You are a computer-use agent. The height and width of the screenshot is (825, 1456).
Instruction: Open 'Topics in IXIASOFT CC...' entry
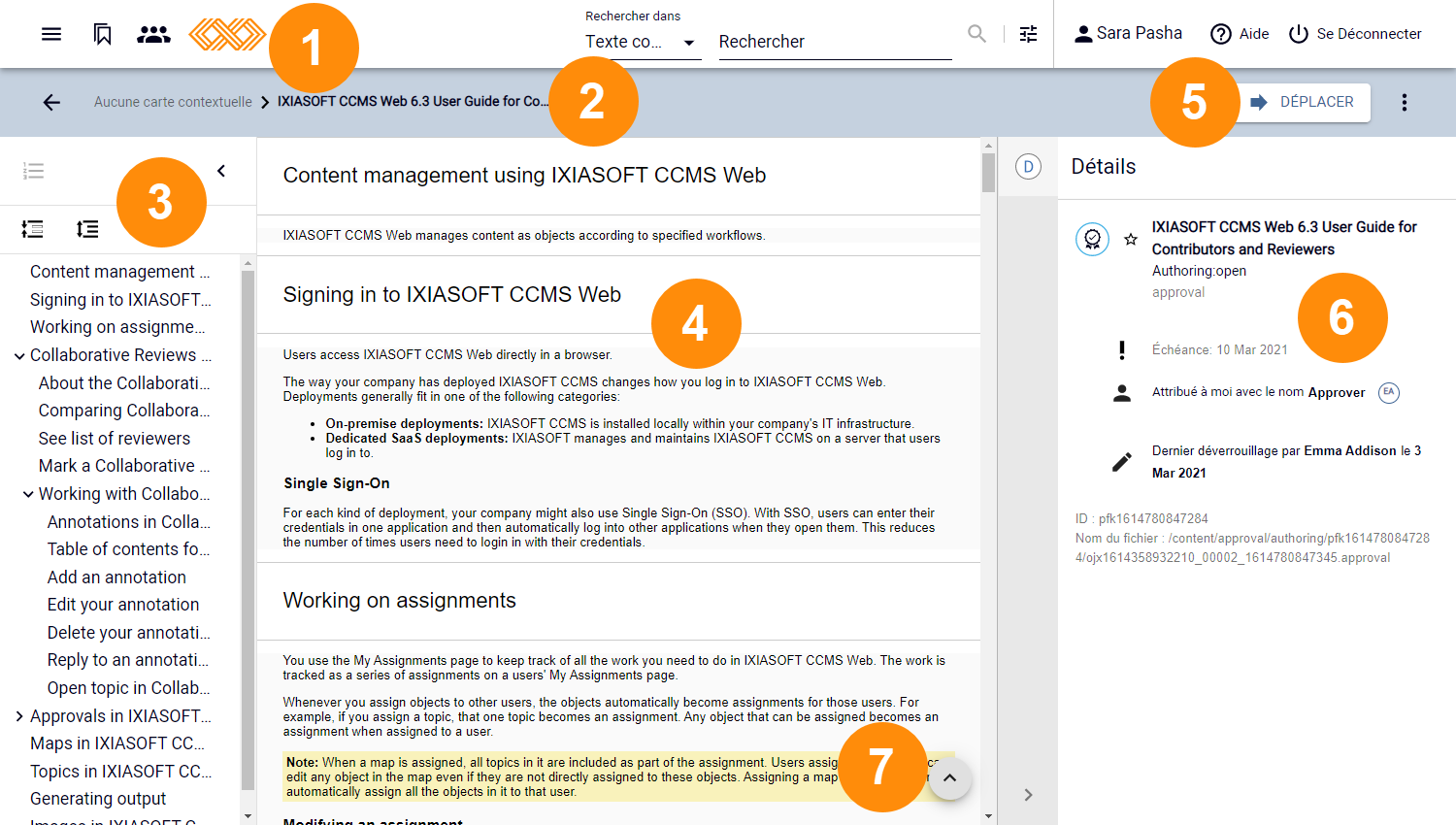point(120,772)
